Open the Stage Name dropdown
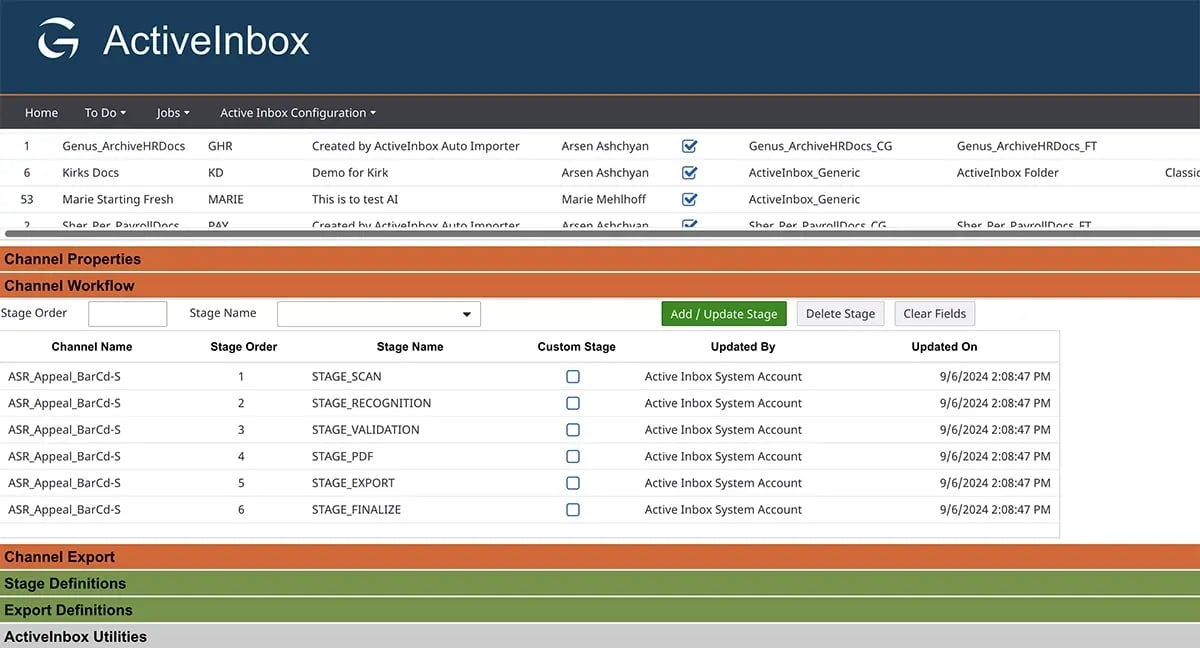Image resolution: width=1200 pixels, height=648 pixels. 379,314
